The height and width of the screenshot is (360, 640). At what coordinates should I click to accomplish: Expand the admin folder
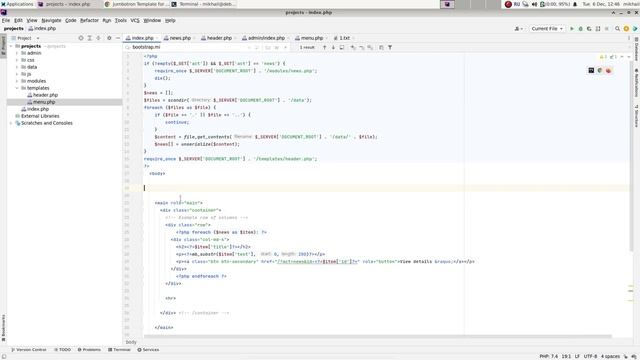[x=17, y=53]
